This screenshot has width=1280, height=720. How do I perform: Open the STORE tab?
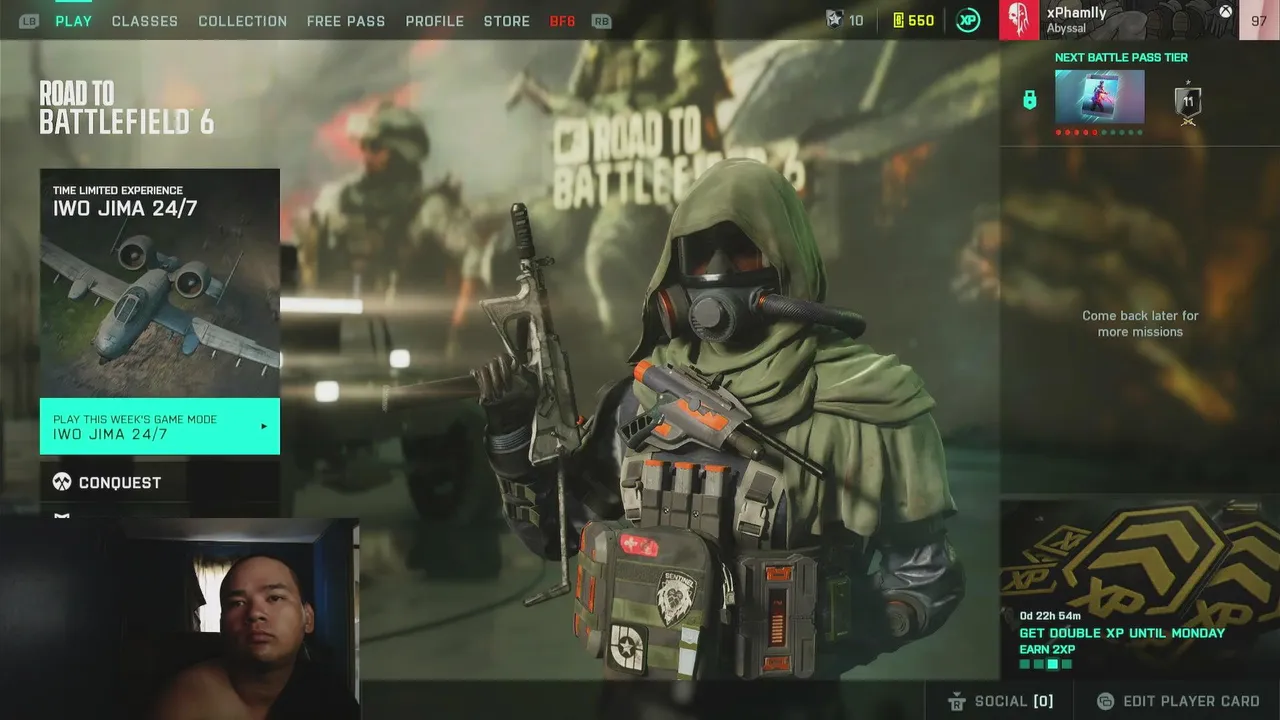pos(507,21)
